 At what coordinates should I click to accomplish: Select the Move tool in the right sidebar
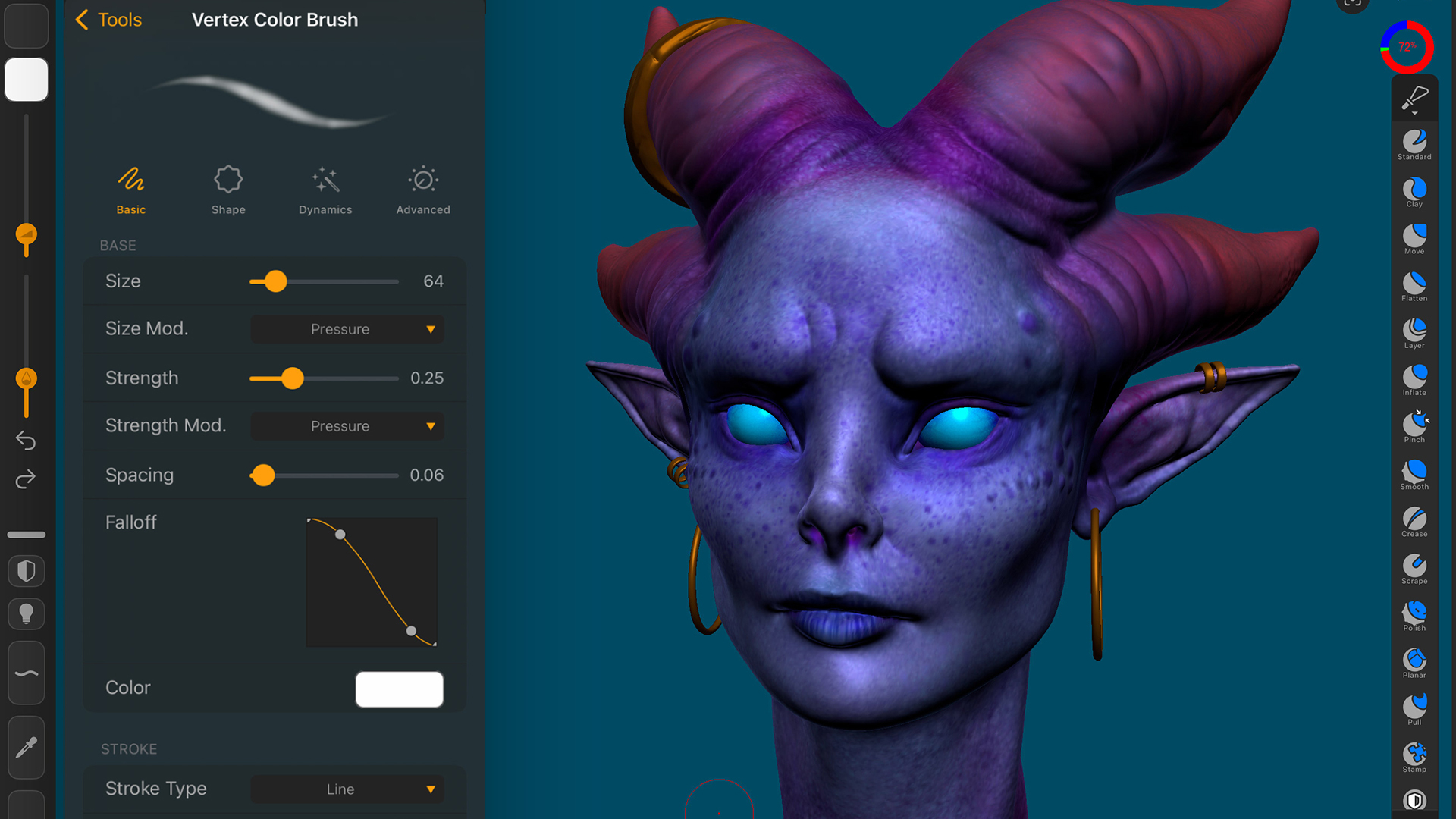pos(1414,235)
